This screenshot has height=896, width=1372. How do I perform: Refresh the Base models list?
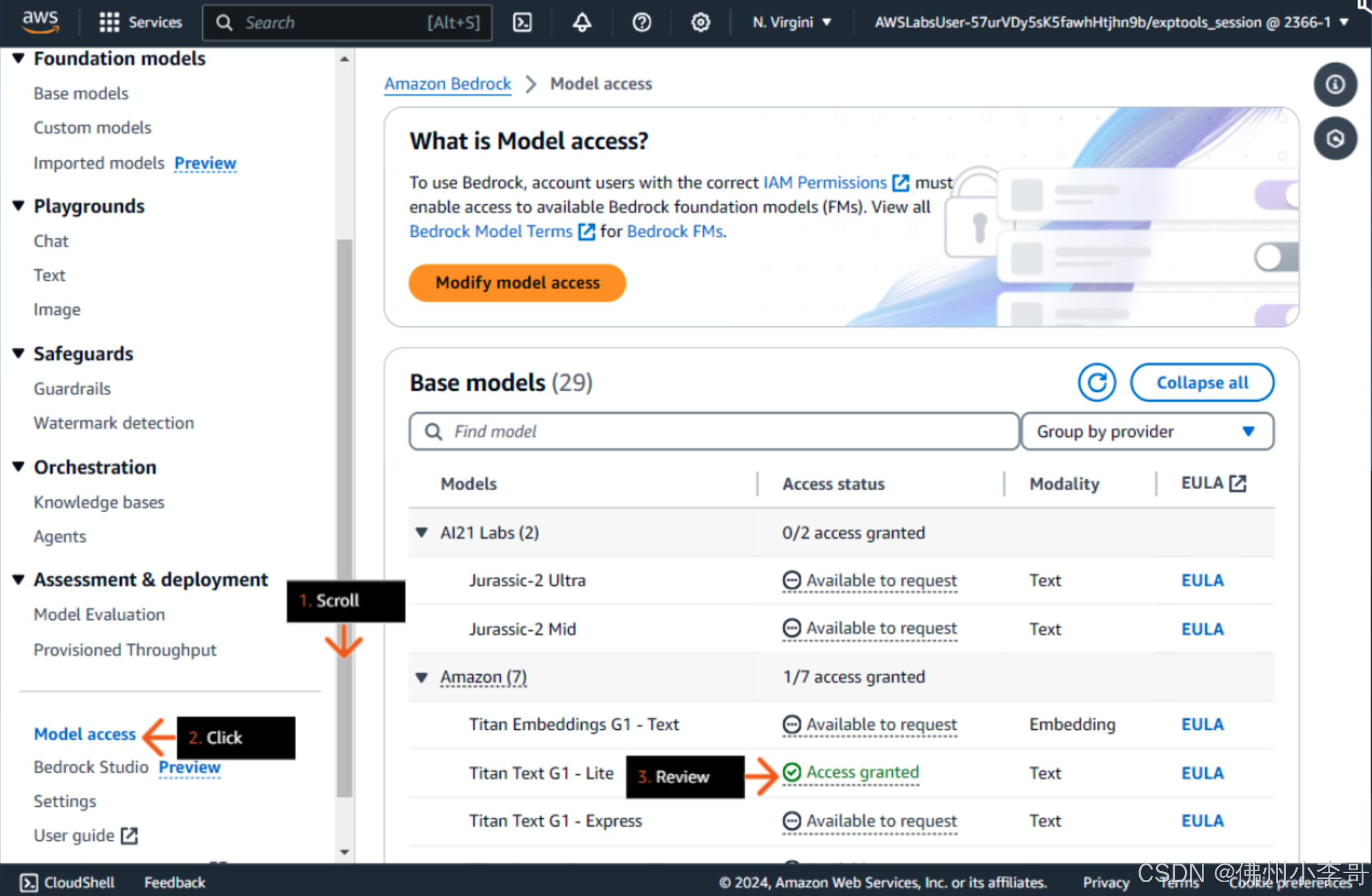click(1097, 383)
